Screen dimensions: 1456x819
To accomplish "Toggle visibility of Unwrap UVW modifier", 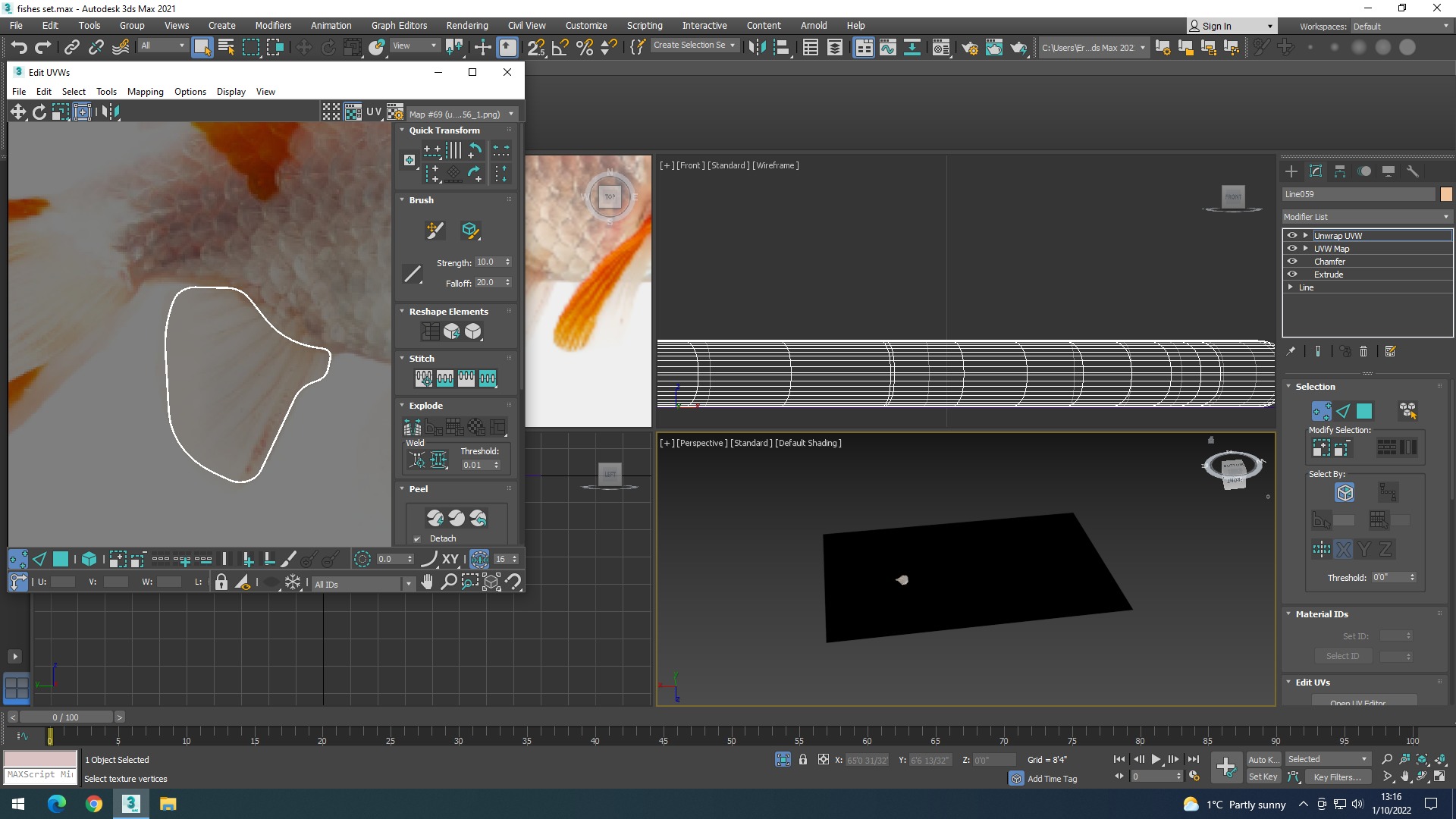I will coord(1292,236).
